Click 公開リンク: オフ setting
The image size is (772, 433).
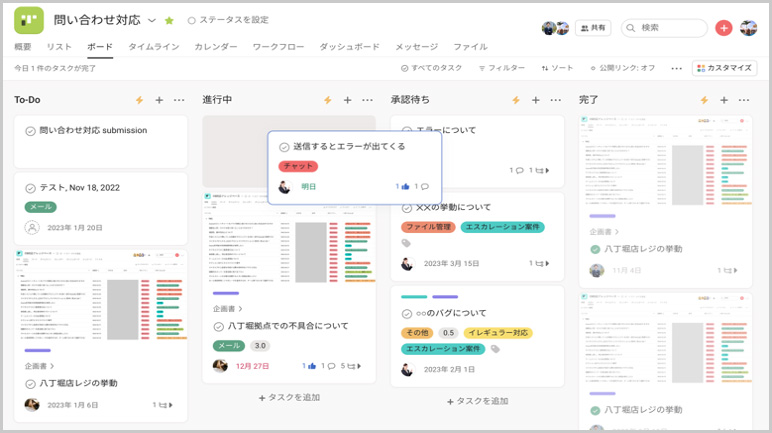click(x=622, y=68)
